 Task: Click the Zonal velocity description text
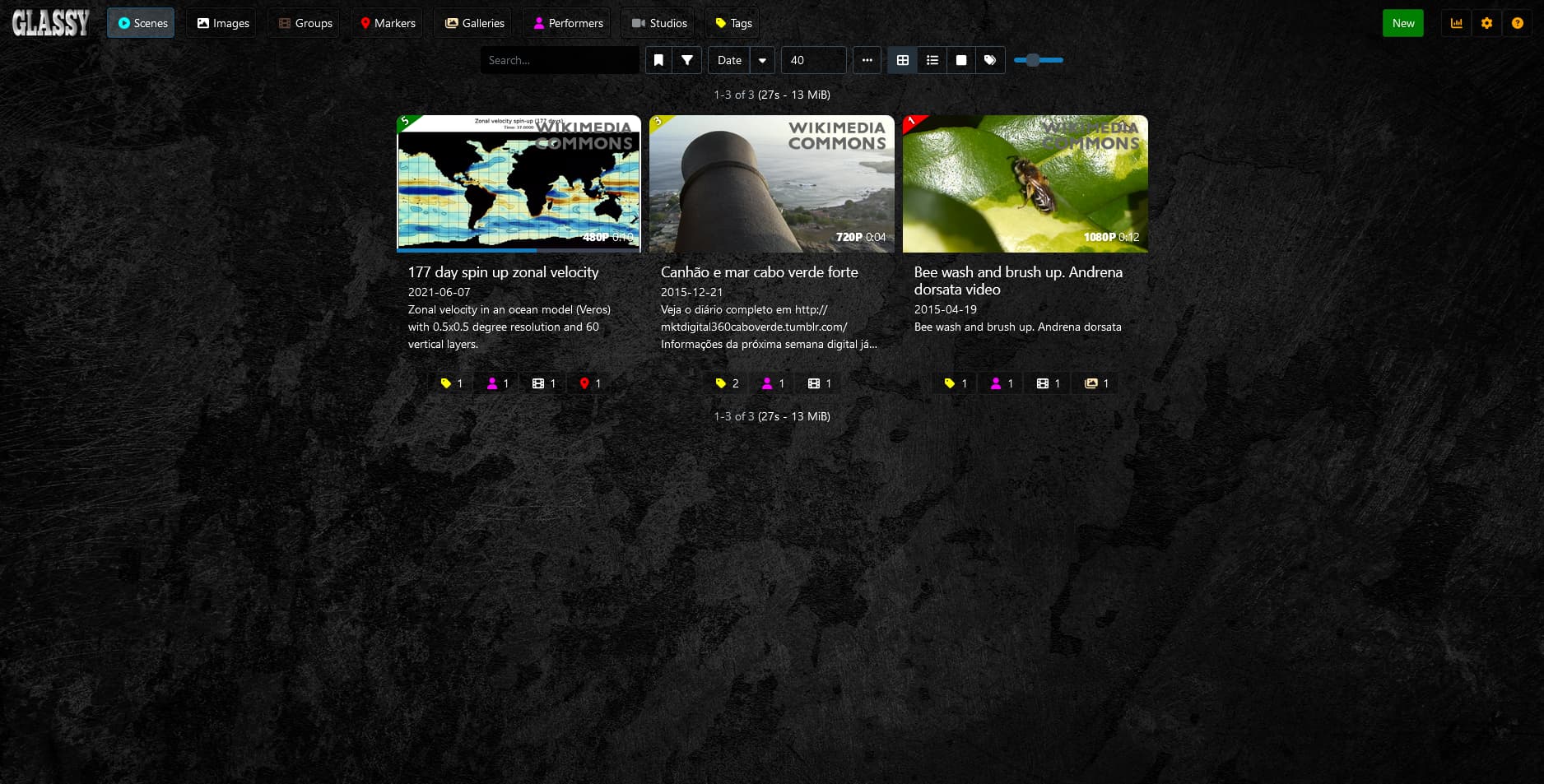pos(509,327)
